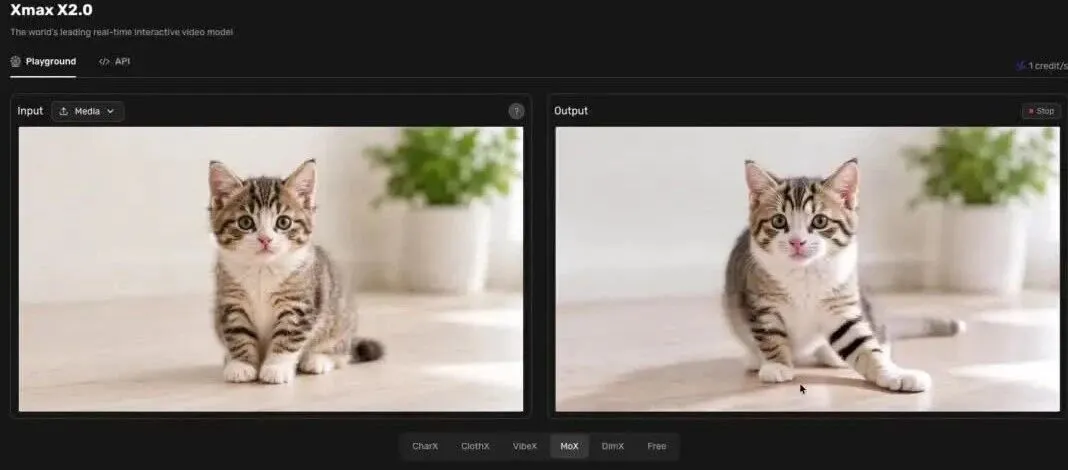The image size is (1068, 470).
Task: Select the Free mode
Action: 657,446
